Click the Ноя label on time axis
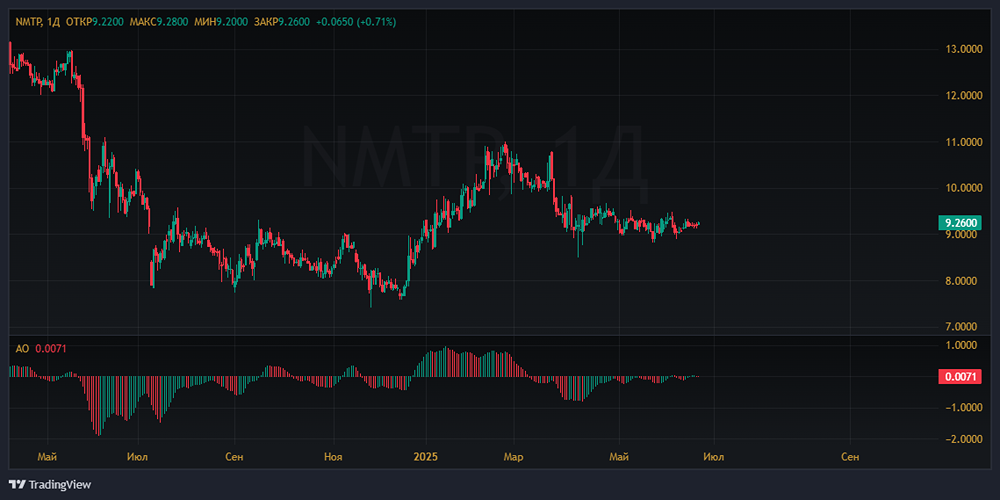The width and height of the screenshot is (1000, 500). click(x=333, y=456)
